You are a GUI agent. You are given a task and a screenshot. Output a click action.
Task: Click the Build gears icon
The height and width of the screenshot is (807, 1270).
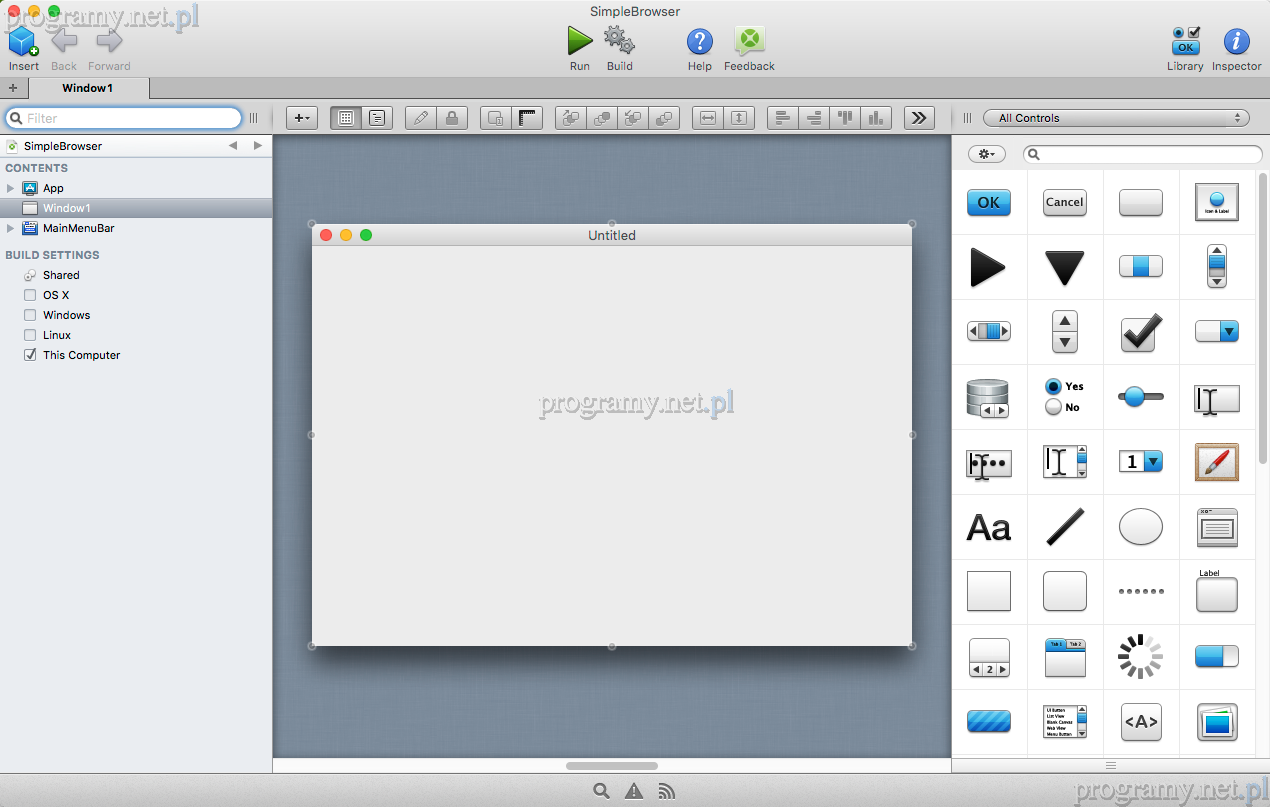(619, 42)
